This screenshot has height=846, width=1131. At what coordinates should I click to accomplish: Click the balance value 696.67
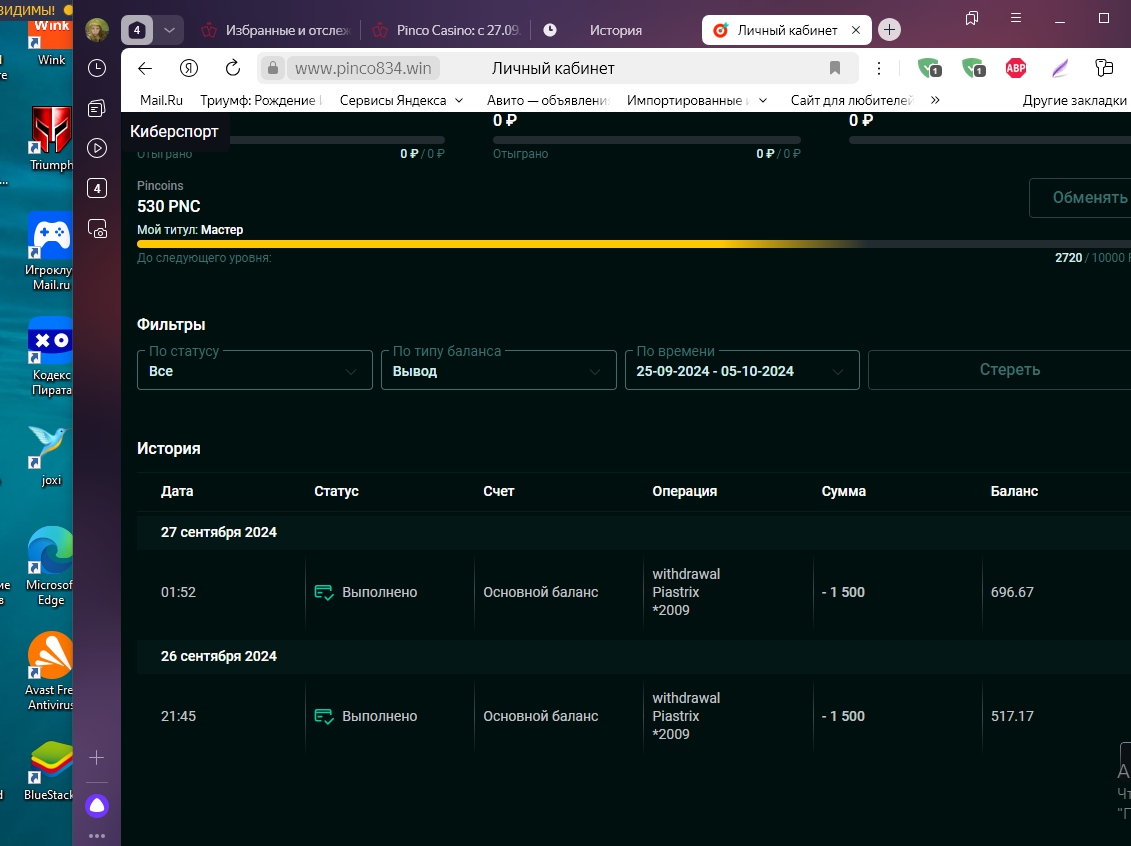click(1012, 592)
